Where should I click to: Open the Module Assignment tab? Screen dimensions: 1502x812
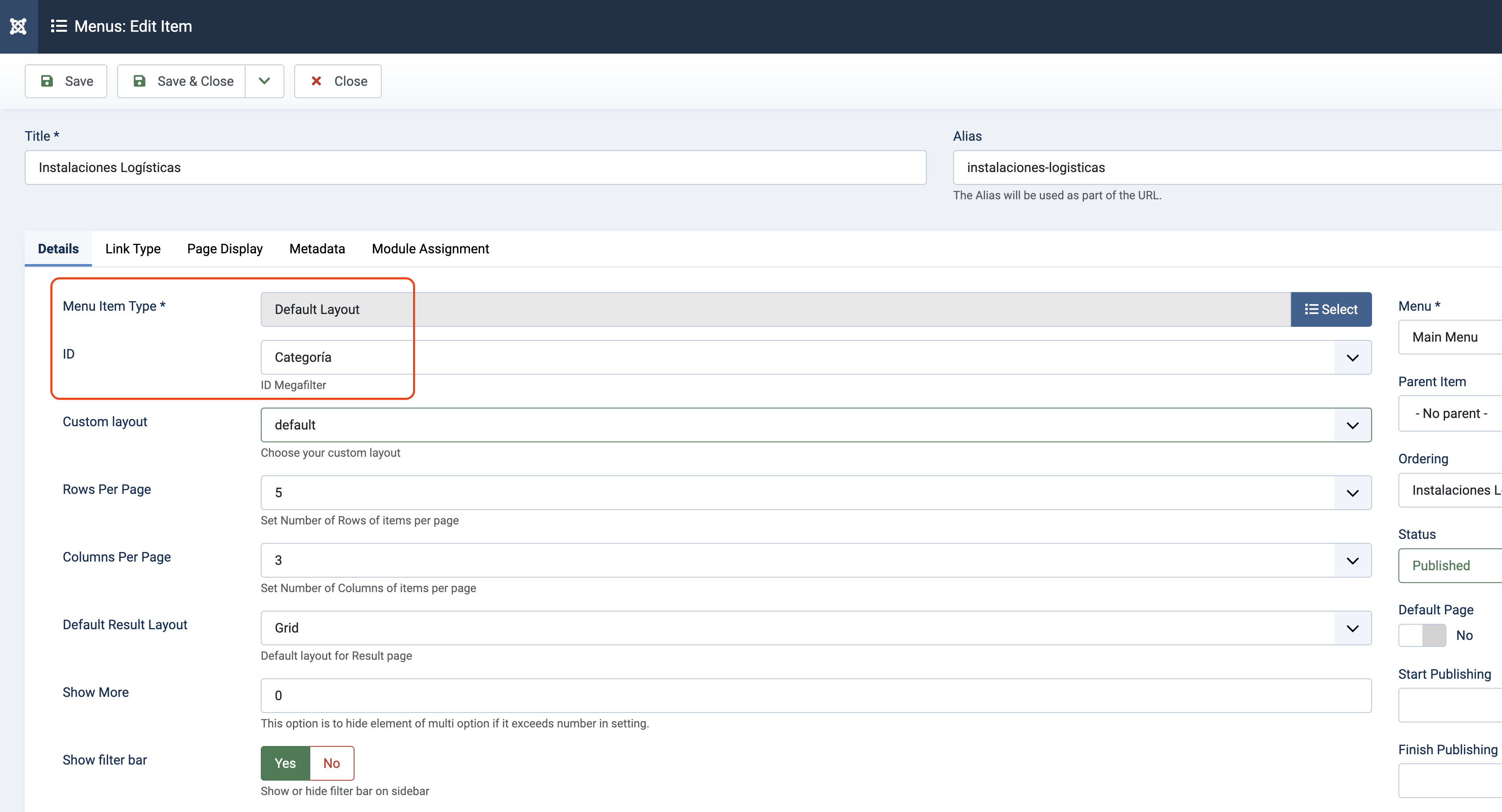430,249
